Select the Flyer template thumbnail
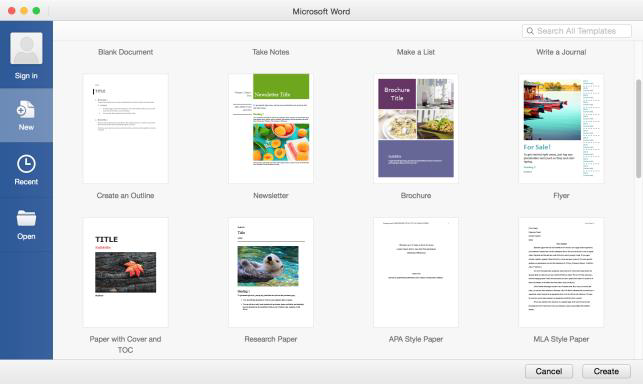The height and width of the screenshot is (384, 643). [x=561, y=128]
